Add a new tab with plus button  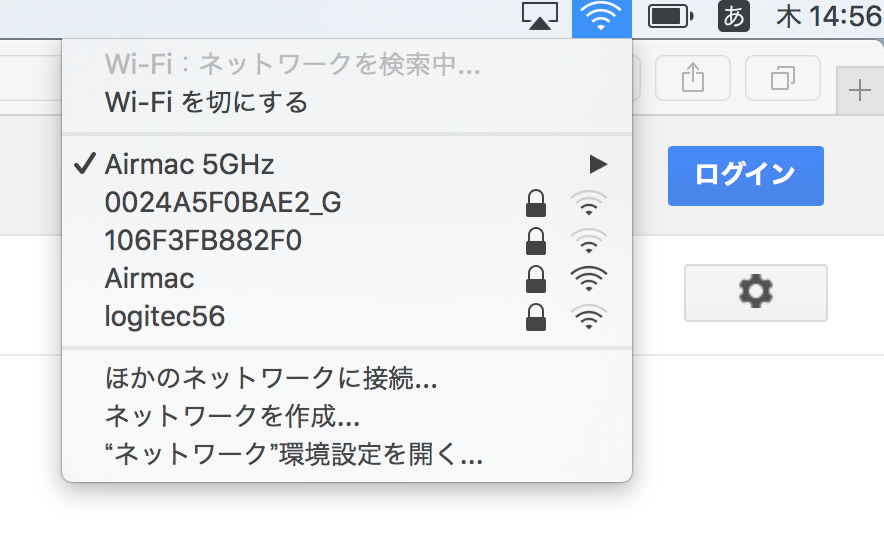tap(860, 90)
